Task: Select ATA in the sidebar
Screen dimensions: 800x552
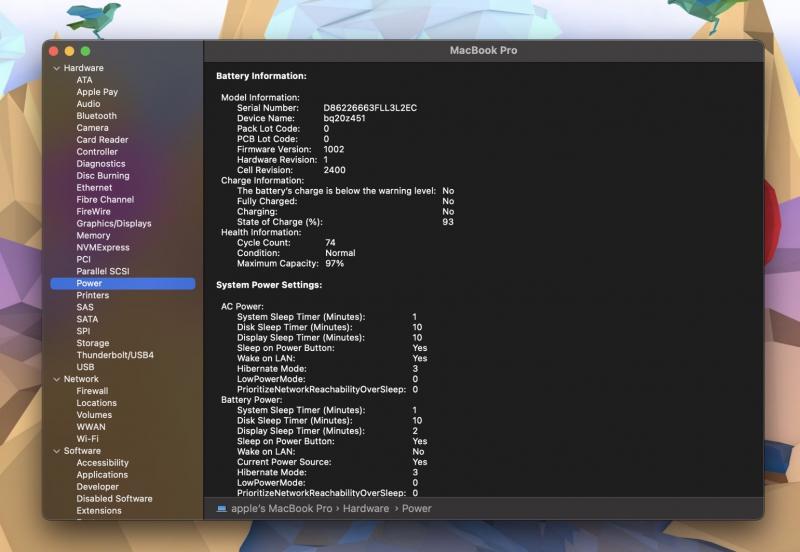Action: point(84,80)
